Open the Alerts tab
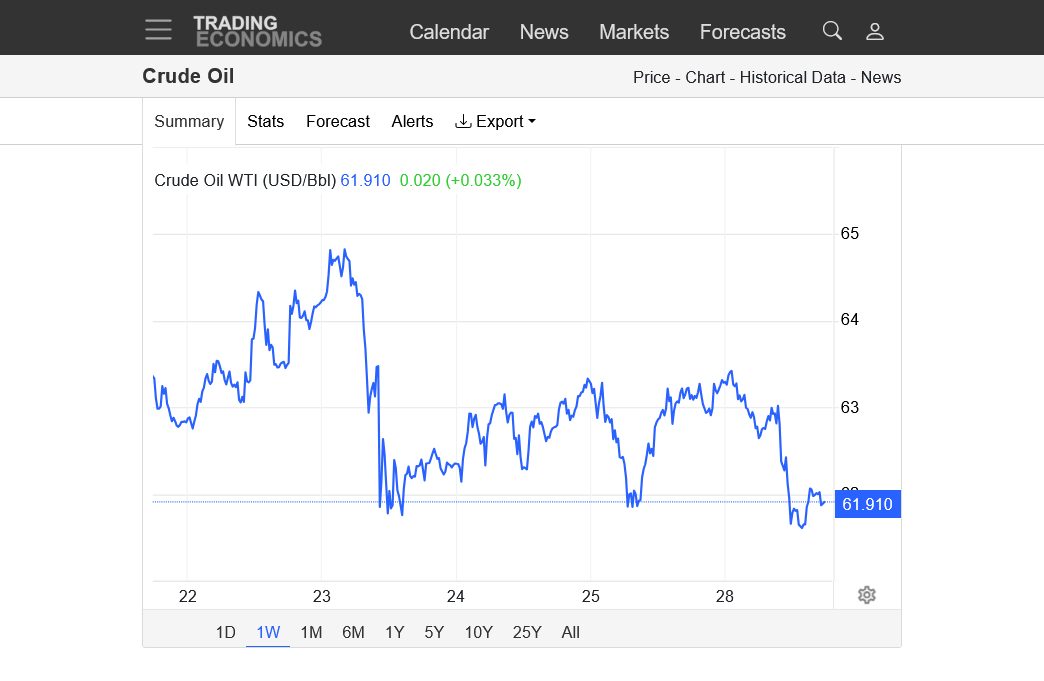The image size is (1044, 681). (412, 121)
